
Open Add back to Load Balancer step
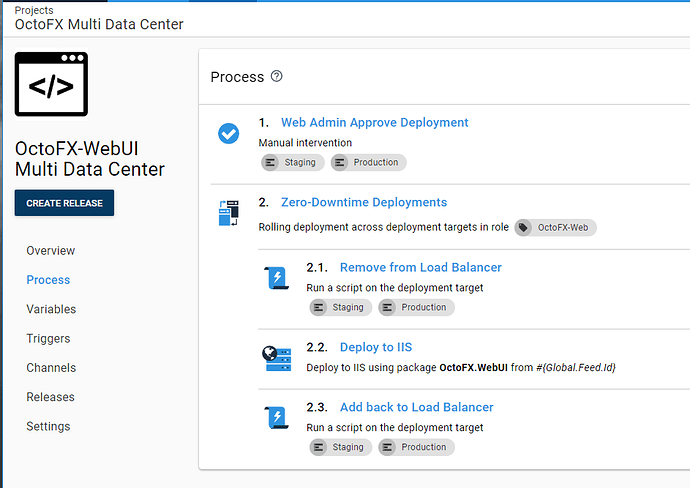(x=417, y=407)
